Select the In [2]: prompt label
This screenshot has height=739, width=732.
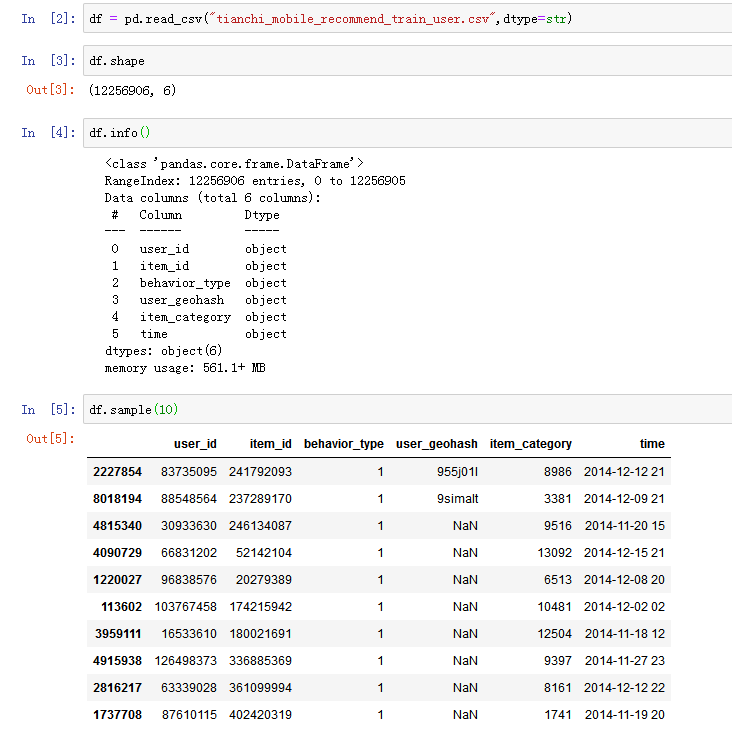(x=48, y=19)
